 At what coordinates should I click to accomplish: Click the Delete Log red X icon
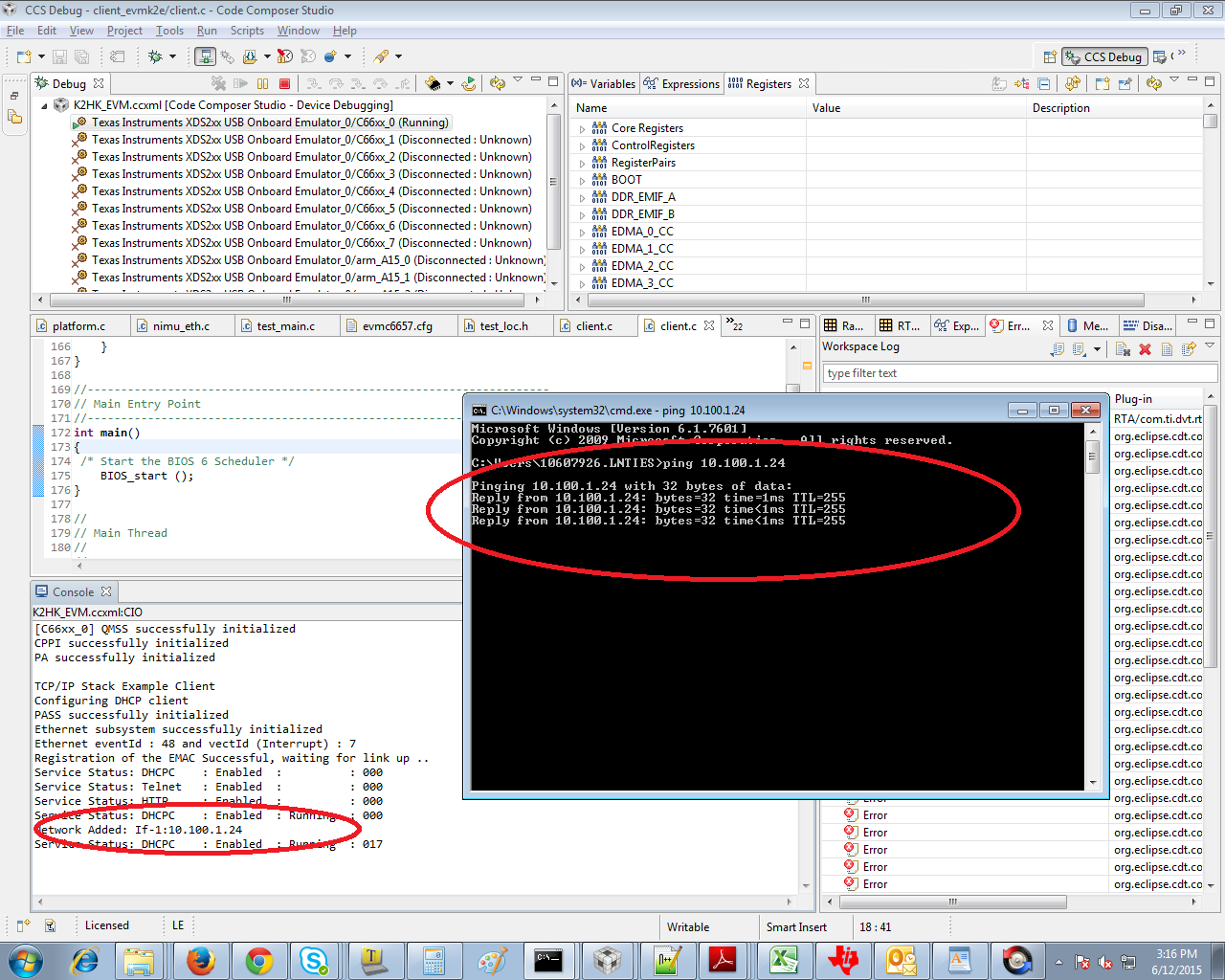tap(1145, 349)
